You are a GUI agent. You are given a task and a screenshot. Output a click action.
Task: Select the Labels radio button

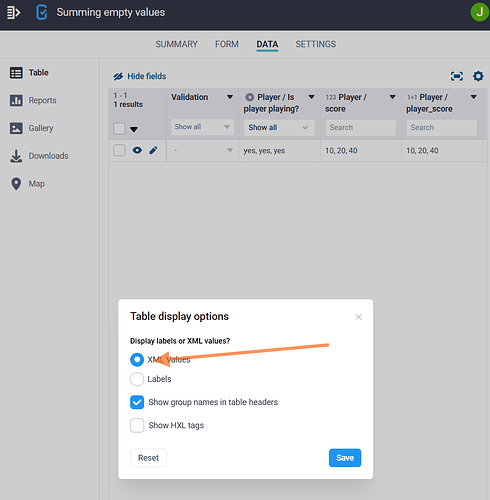click(137, 379)
